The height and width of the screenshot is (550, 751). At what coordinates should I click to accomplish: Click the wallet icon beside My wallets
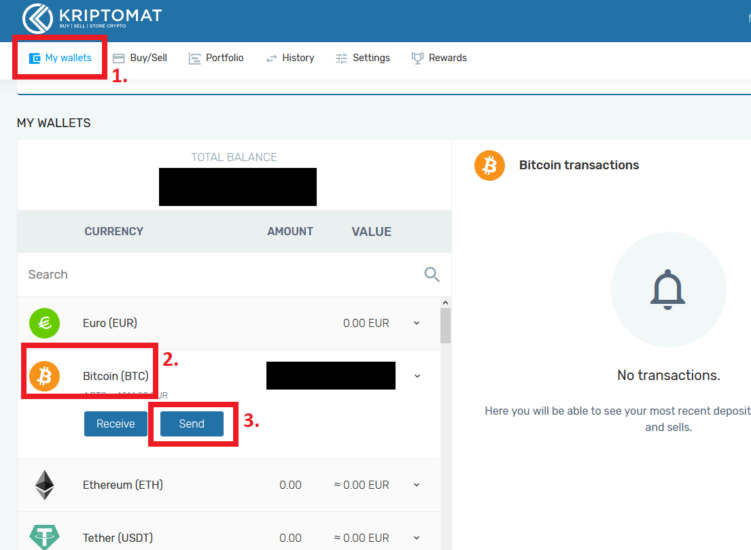[34, 58]
